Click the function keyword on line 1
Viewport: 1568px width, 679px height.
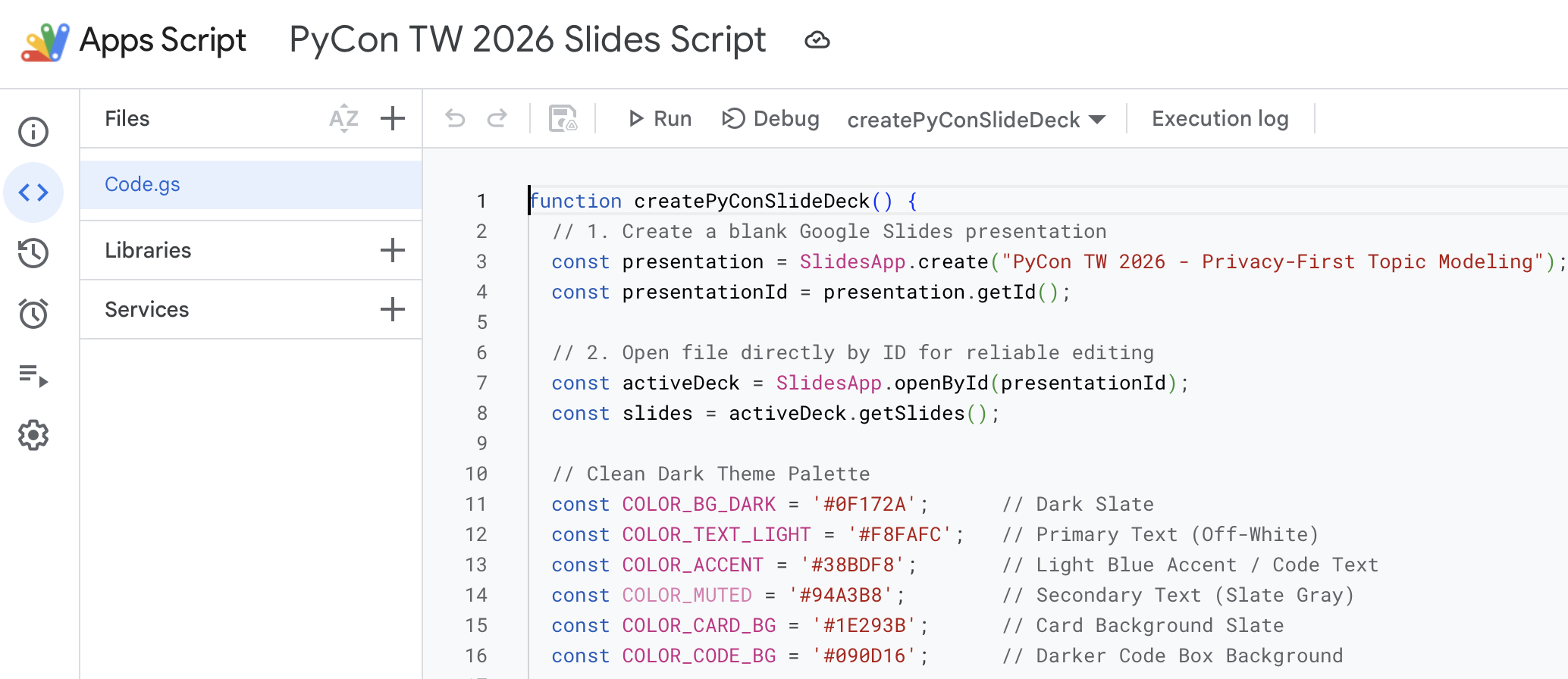[x=575, y=201]
